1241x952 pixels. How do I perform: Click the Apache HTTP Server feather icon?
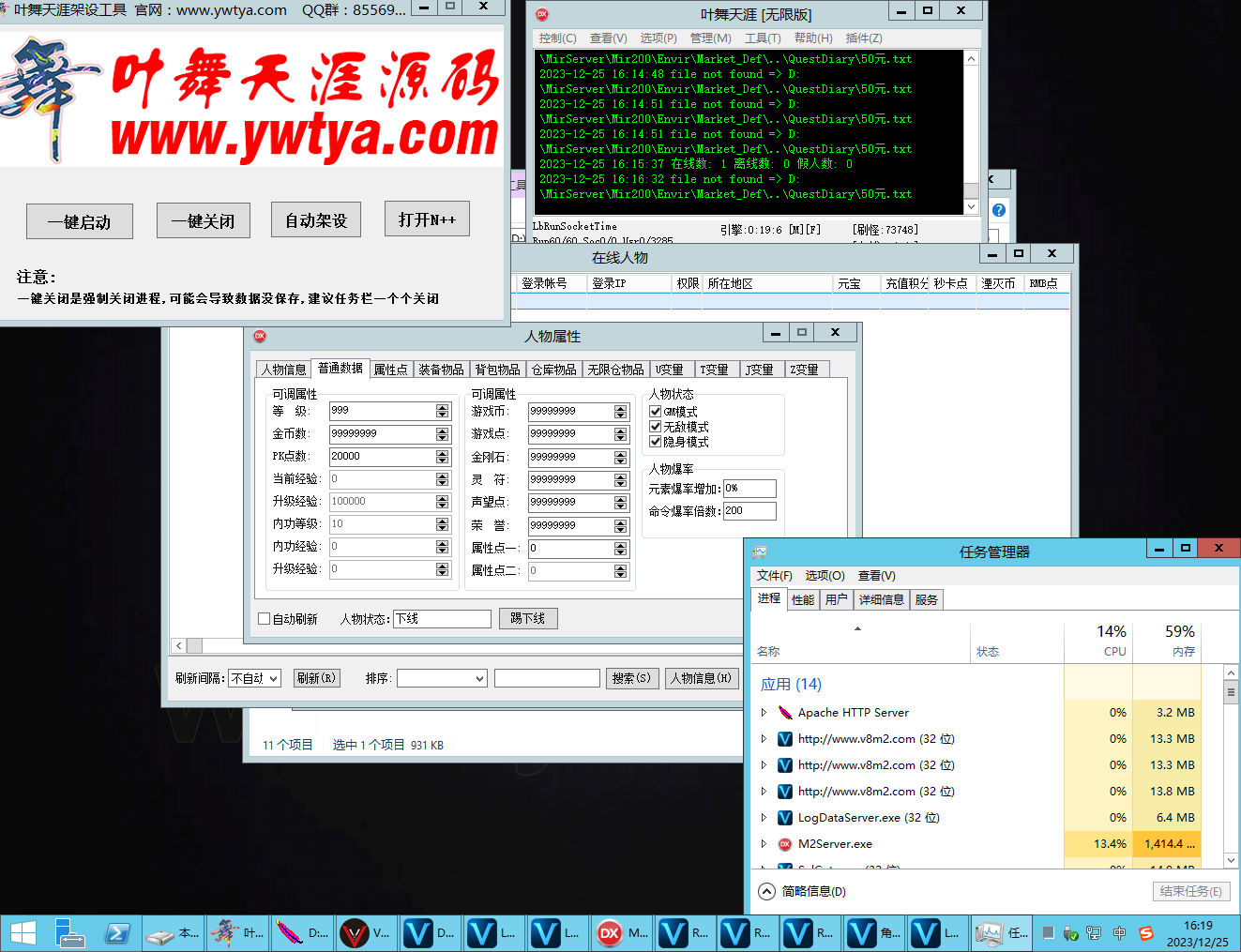click(785, 713)
